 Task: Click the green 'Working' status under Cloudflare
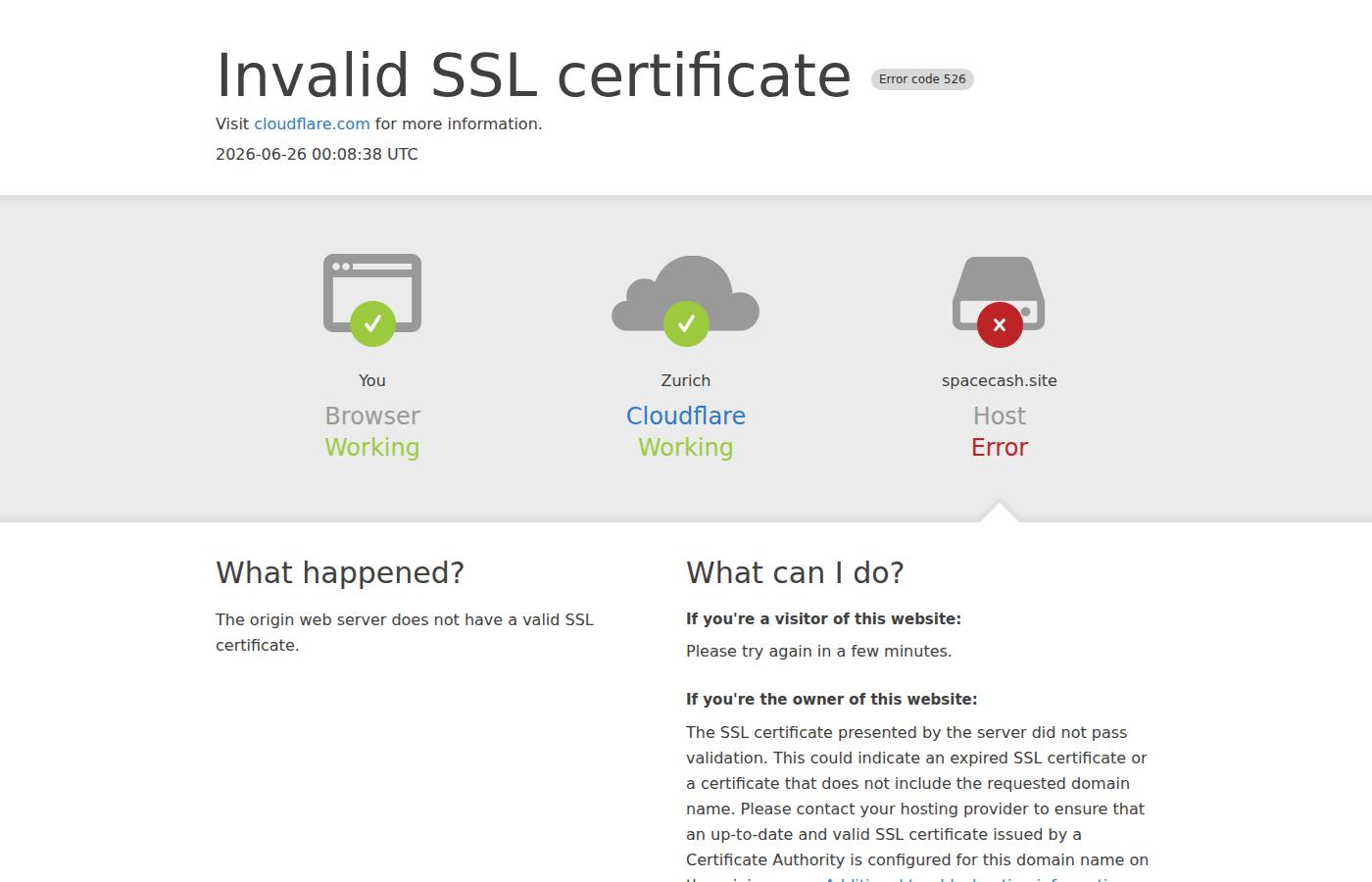pos(686,447)
